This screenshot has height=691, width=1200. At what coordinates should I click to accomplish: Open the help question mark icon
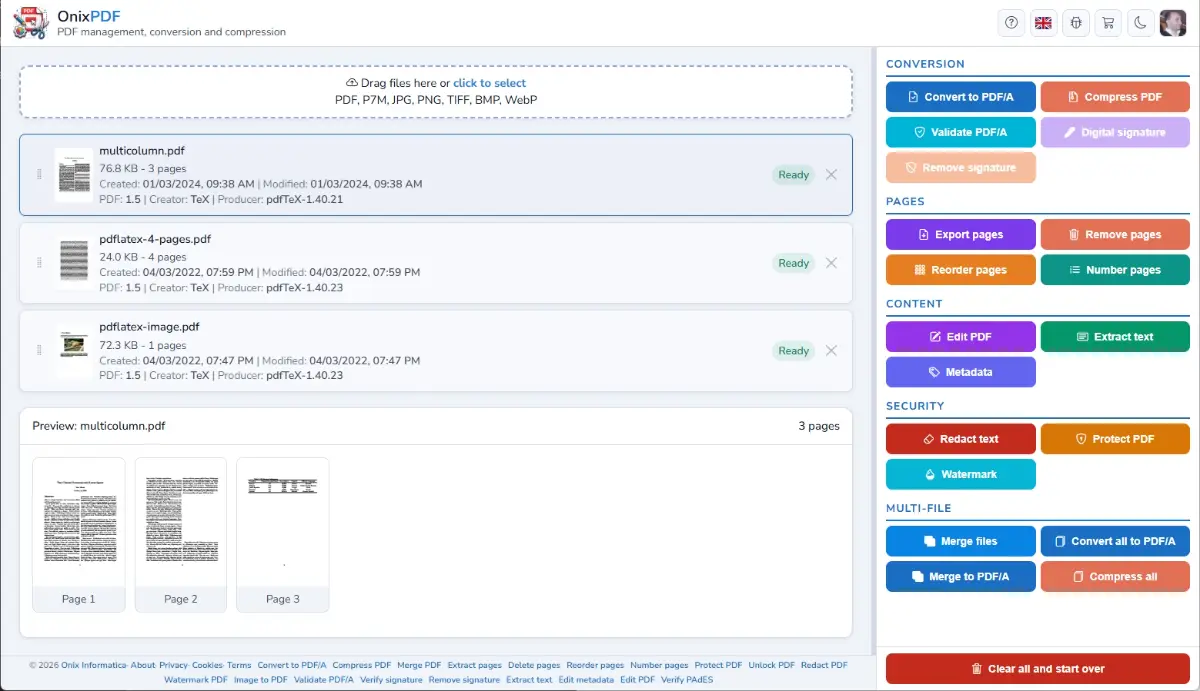[1012, 23]
